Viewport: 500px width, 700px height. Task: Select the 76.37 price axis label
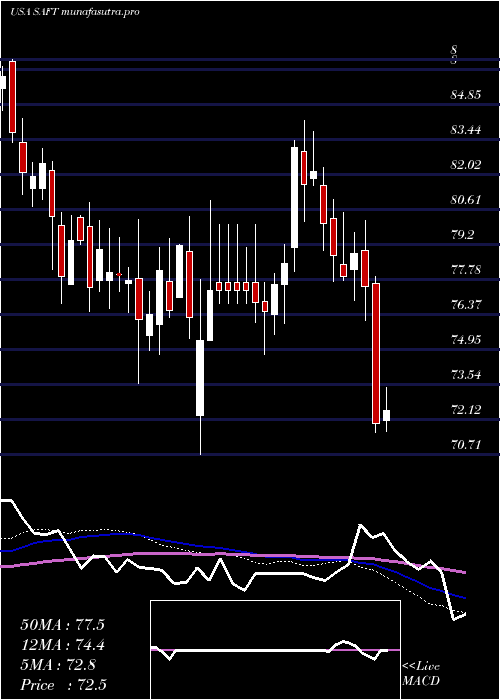point(466,305)
